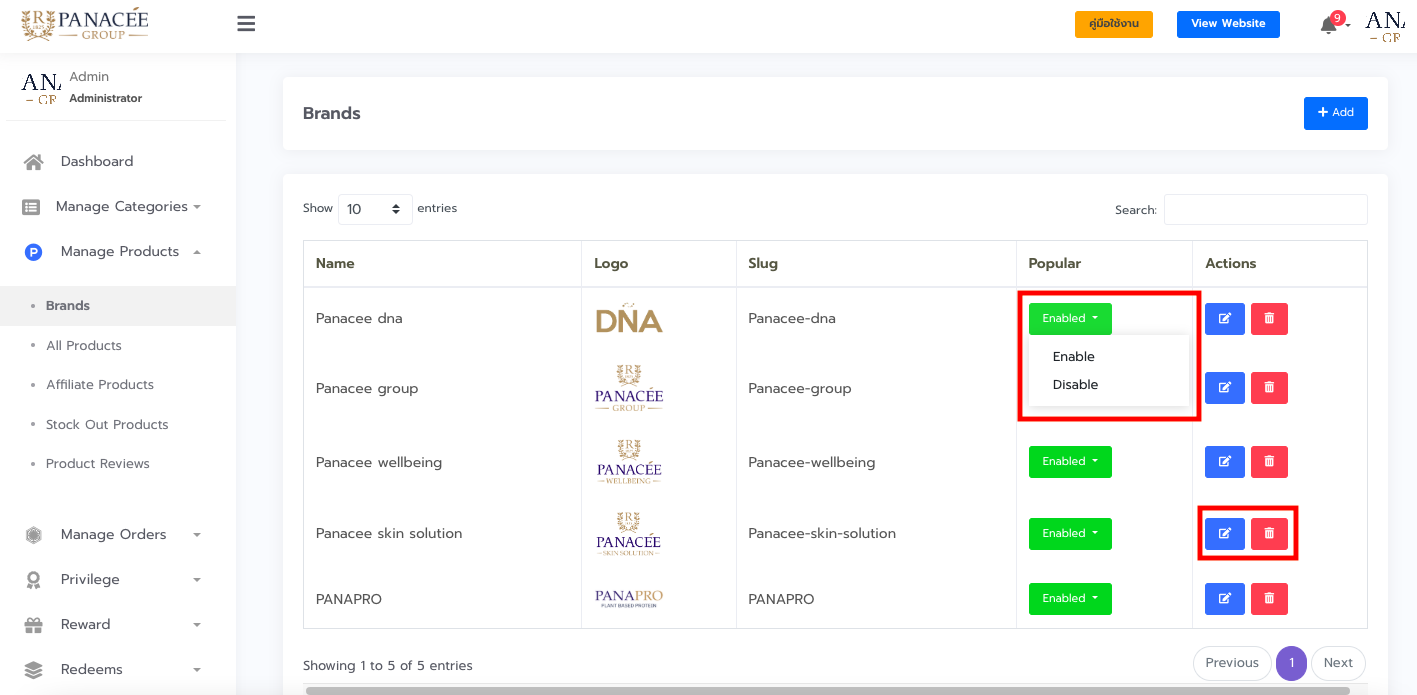Open the PANAPRO logo image
The width and height of the screenshot is (1417, 695).
click(x=629, y=598)
